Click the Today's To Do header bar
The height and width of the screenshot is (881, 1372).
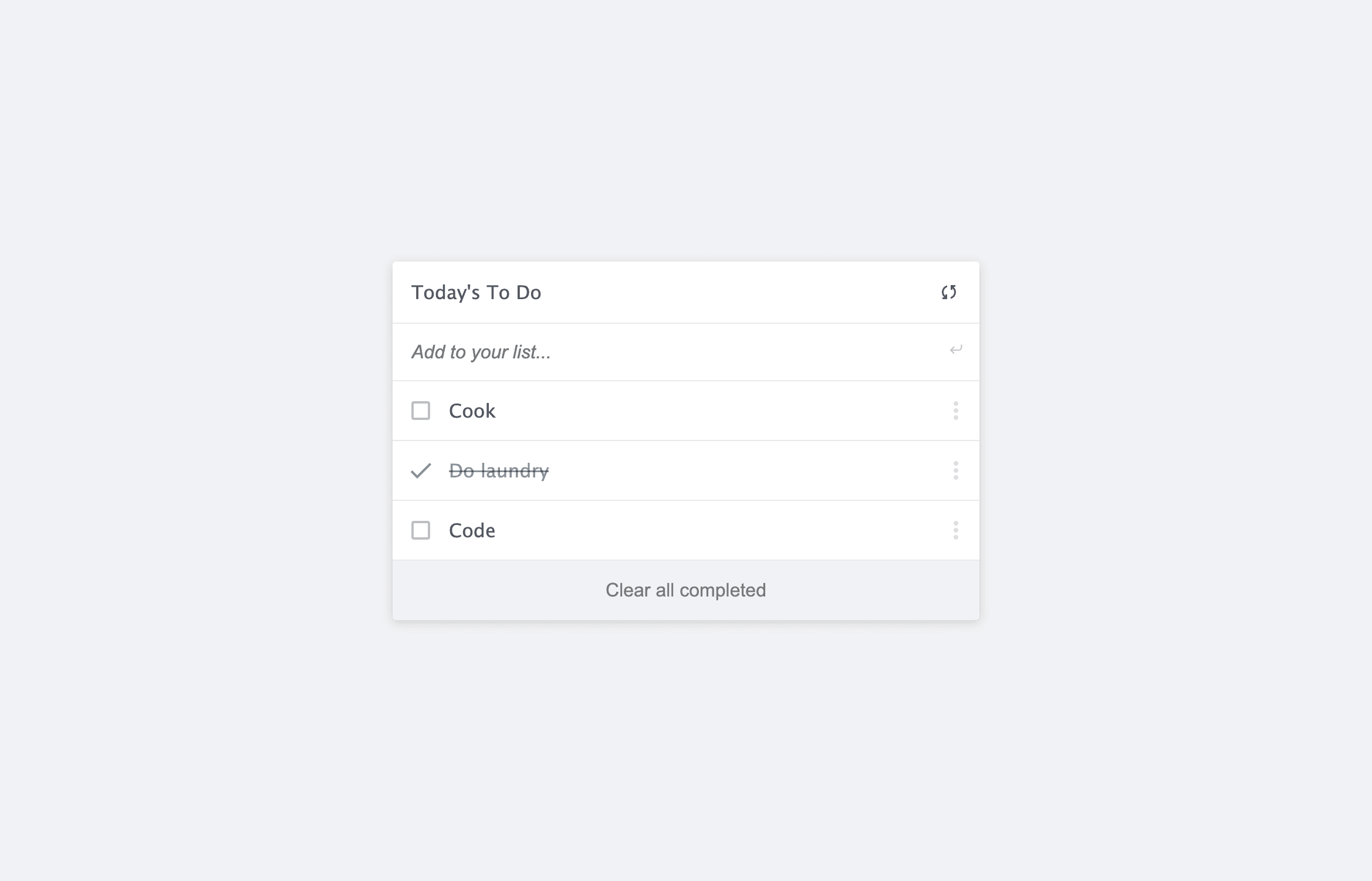tap(686, 292)
